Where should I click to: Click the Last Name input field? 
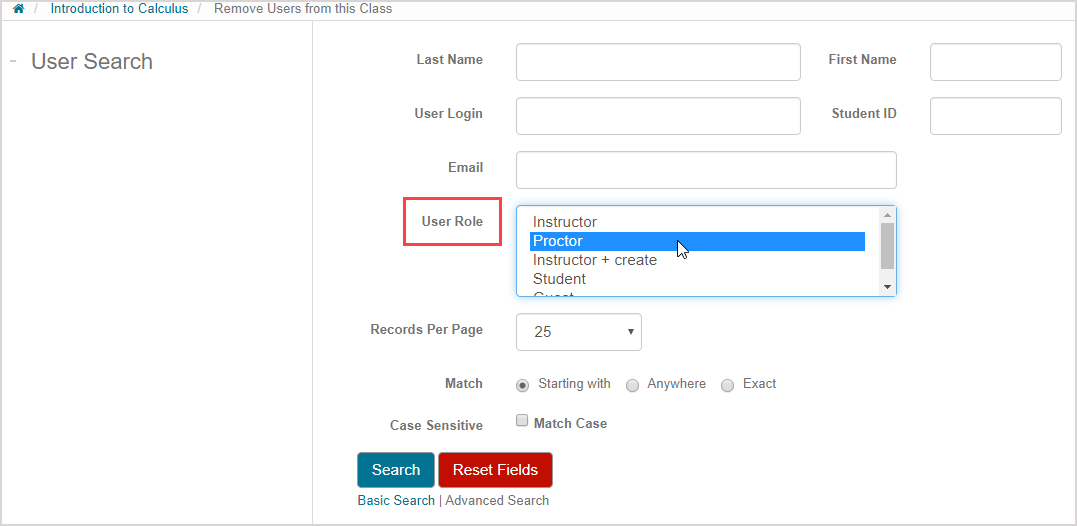pyautogui.click(x=658, y=62)
